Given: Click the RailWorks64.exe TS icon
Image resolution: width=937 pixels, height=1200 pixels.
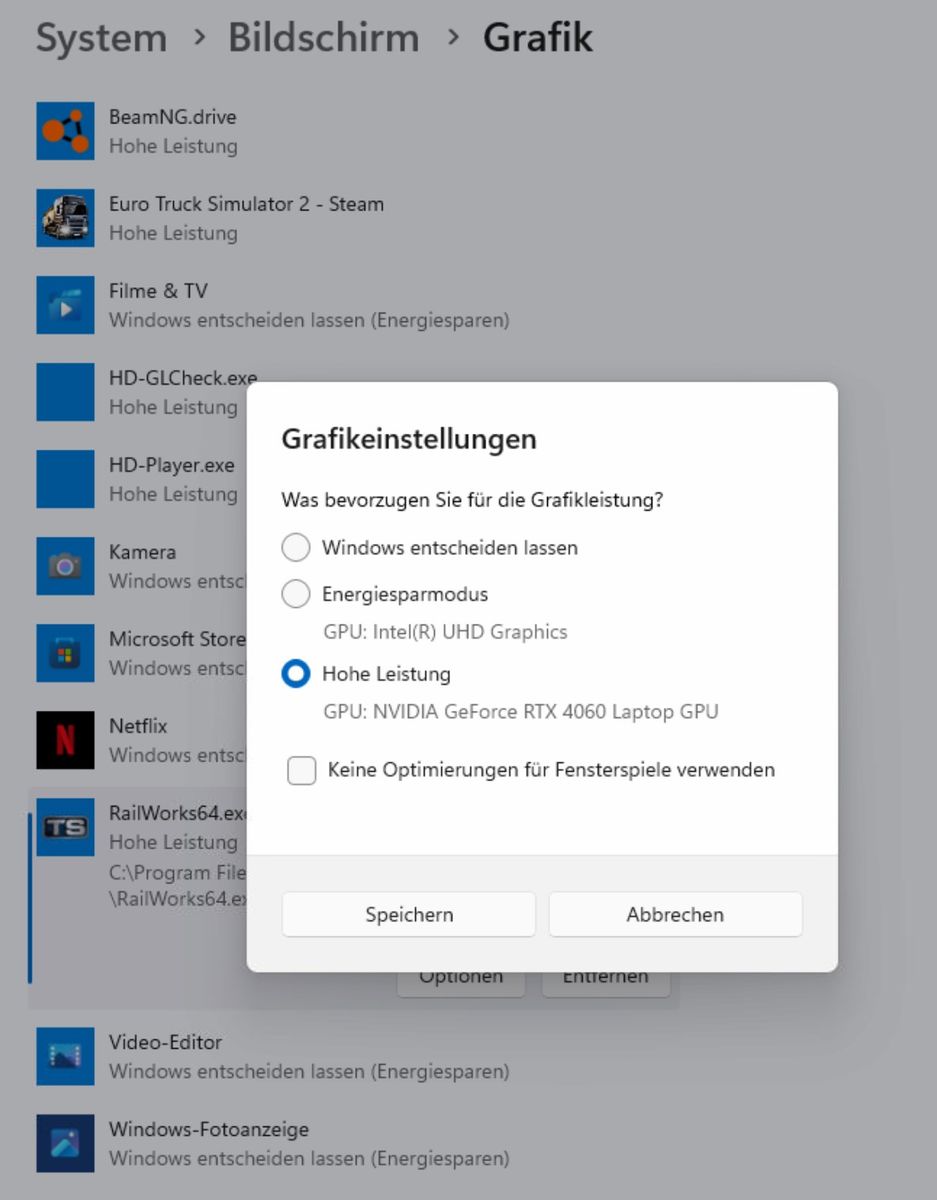Looking at the screenshot, I should click(65, 827).
